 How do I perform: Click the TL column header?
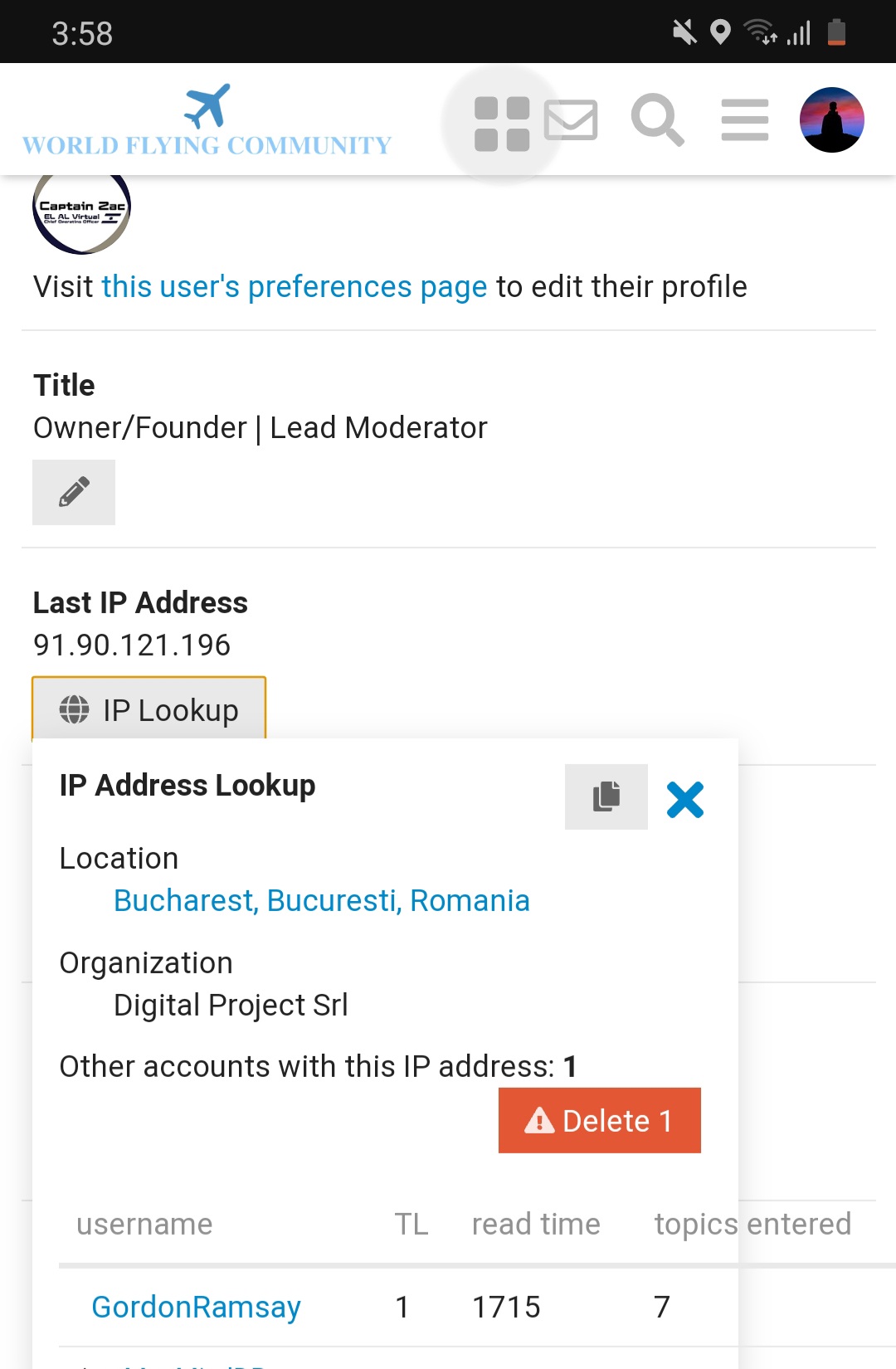click(x=411, y=1224)
